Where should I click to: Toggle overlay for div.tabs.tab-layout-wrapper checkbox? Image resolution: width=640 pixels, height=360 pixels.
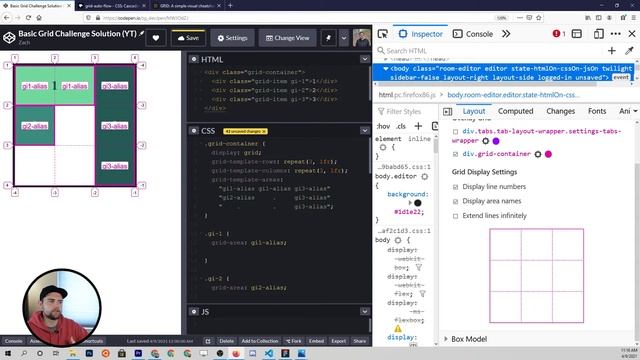point(456,132)
